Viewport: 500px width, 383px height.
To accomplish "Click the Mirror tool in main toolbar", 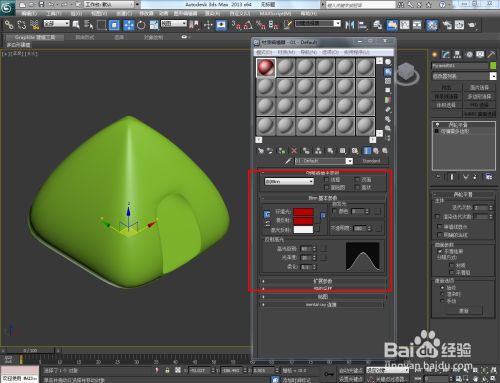I will 350,25.
